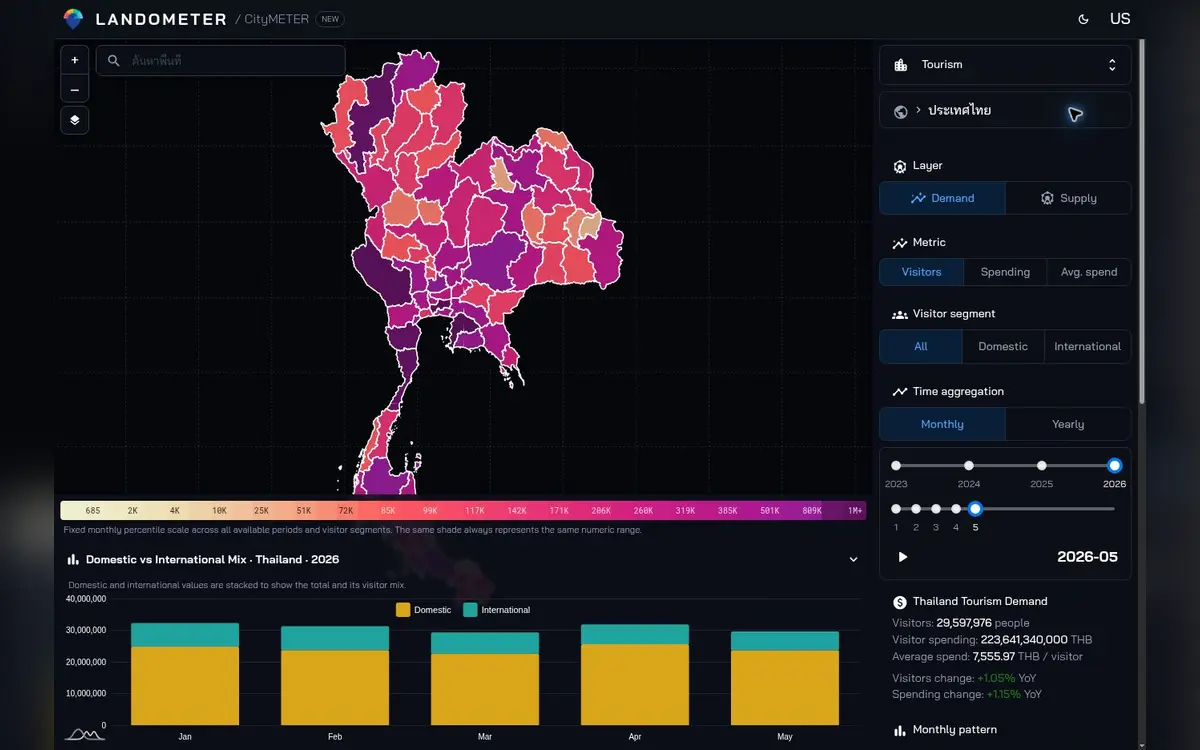This screenshot has width=1200, height=750.
Task: Choose the Visitors metric
Action: [922, 272]
